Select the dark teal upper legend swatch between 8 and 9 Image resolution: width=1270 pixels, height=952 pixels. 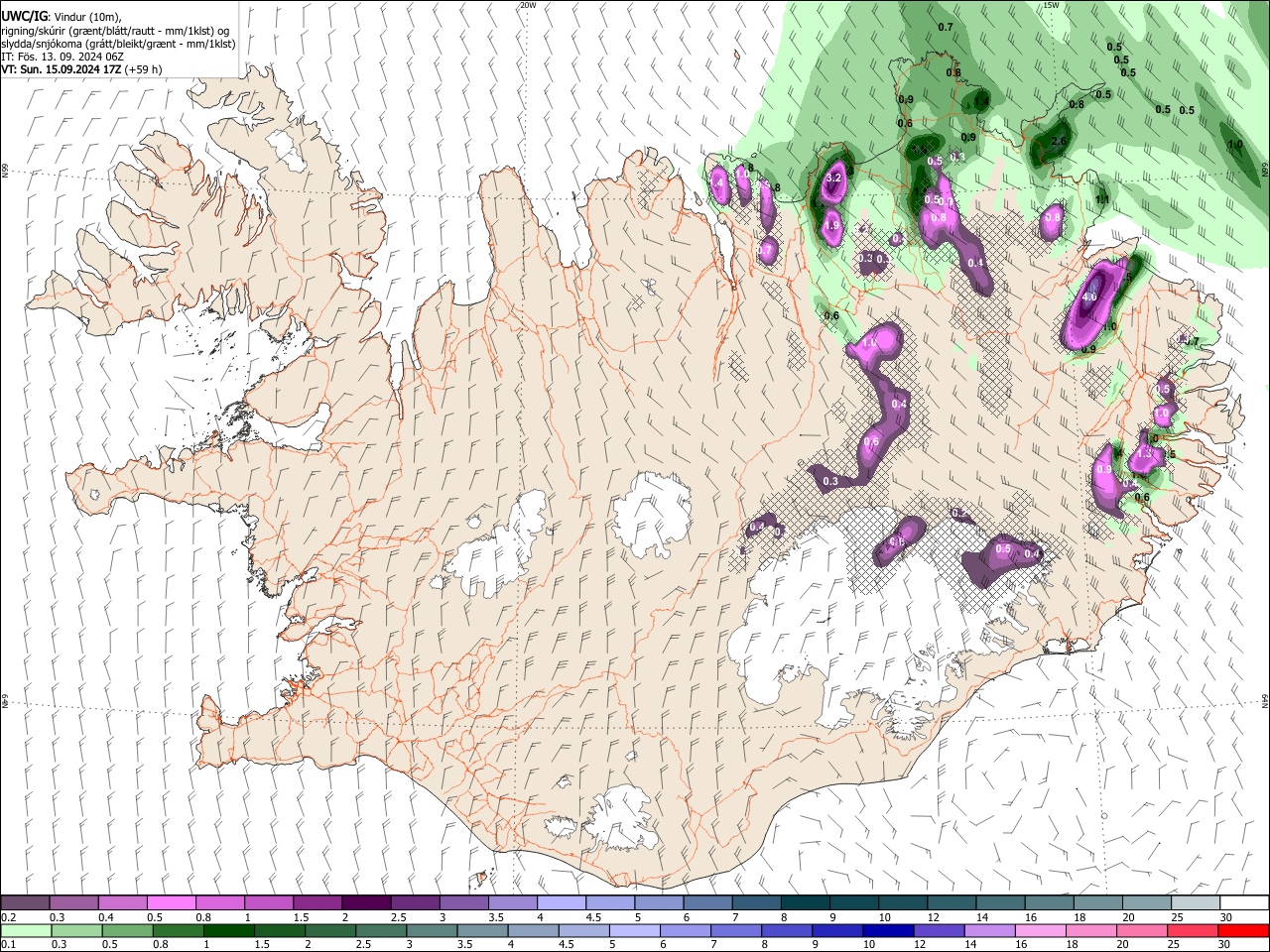[806, 903]
